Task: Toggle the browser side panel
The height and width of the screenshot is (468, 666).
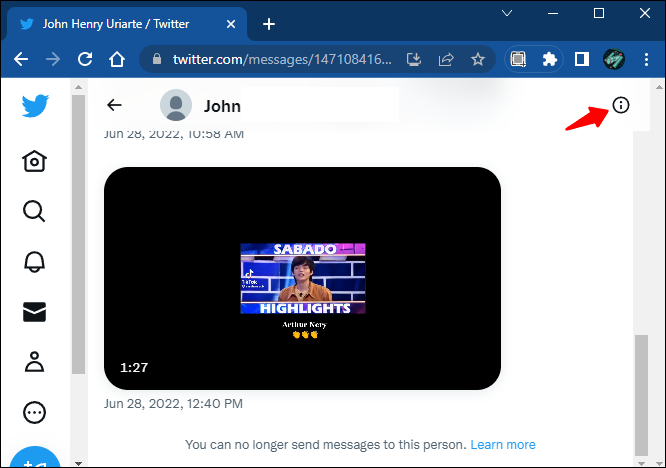Action: pyautogui.click(x=582, y=59)
